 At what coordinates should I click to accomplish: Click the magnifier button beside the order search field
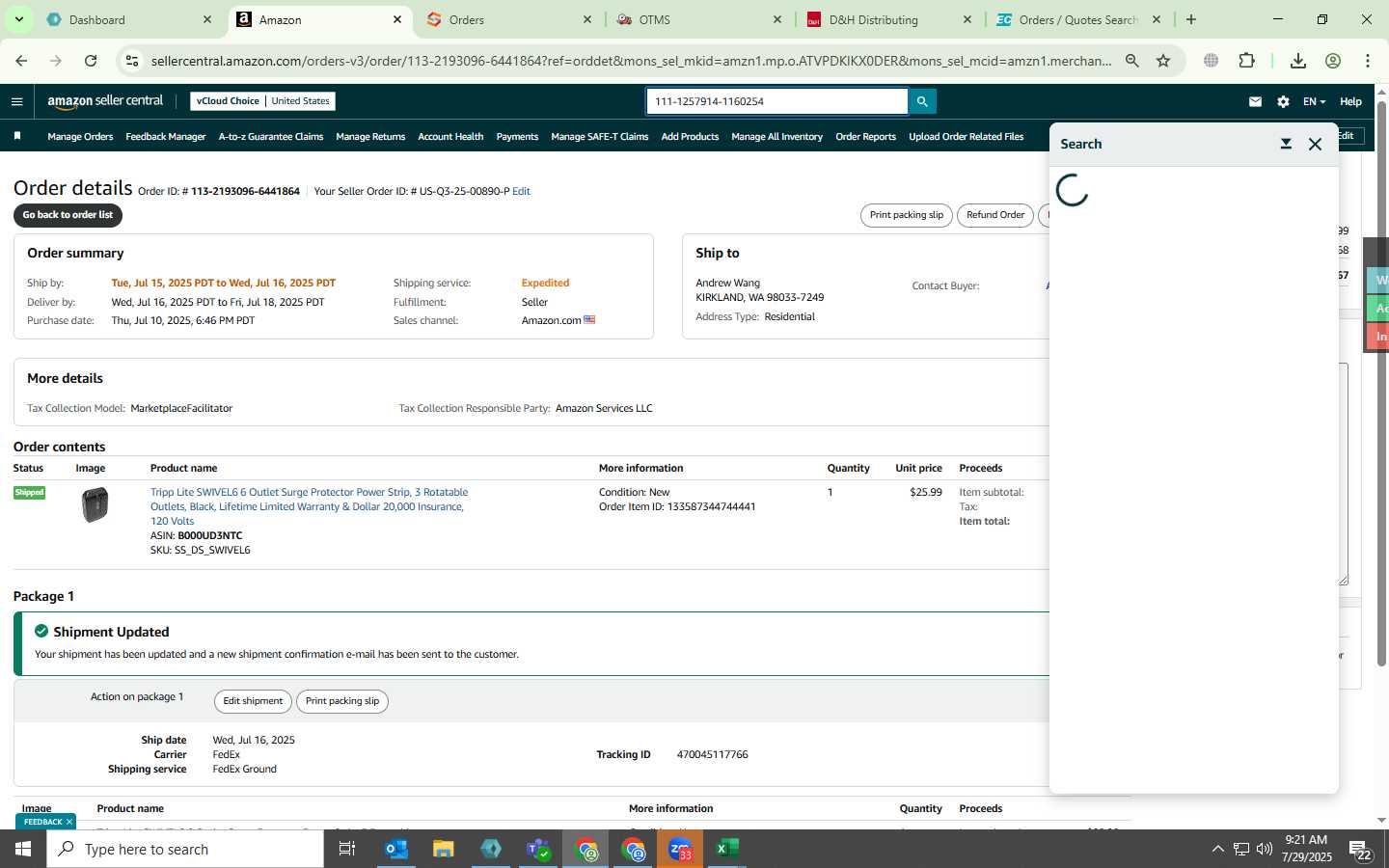[x=922, y=101]
